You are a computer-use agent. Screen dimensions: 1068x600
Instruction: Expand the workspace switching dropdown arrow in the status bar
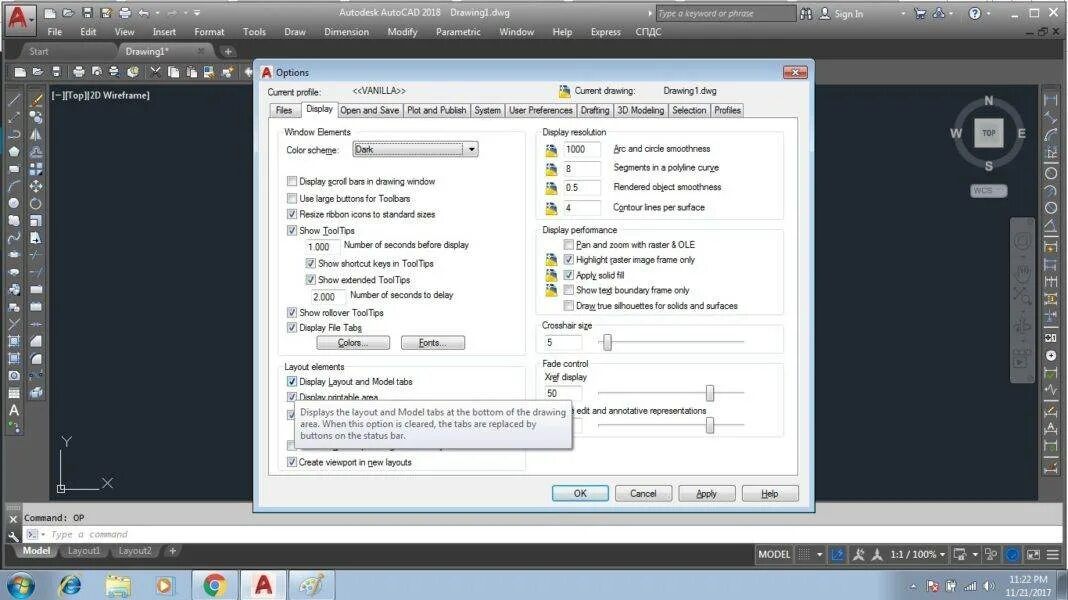[975, 554]
